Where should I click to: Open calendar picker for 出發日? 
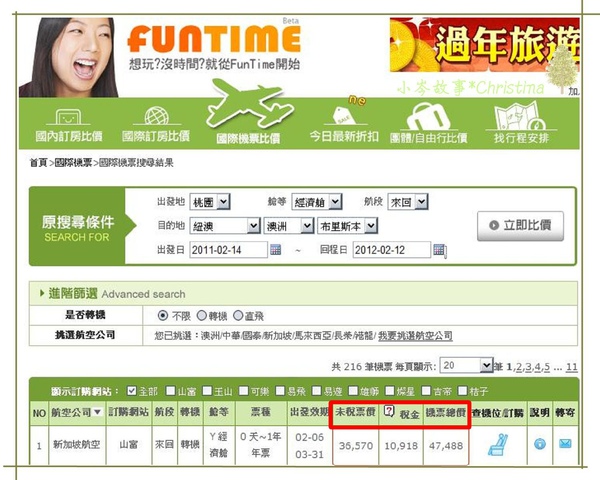pos(276,250)
